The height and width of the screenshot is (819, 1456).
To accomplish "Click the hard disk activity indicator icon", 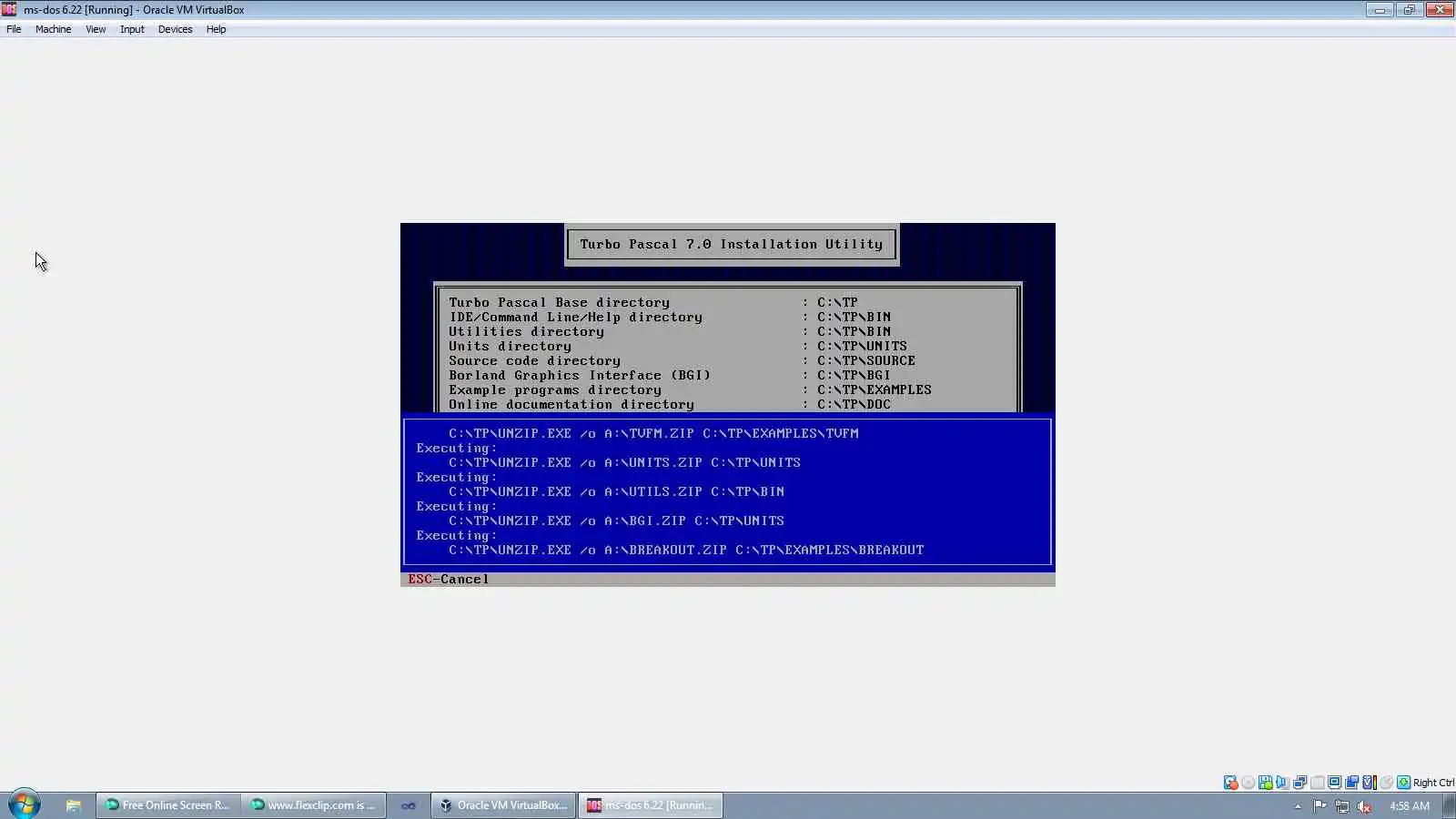I will (1230, 783).
